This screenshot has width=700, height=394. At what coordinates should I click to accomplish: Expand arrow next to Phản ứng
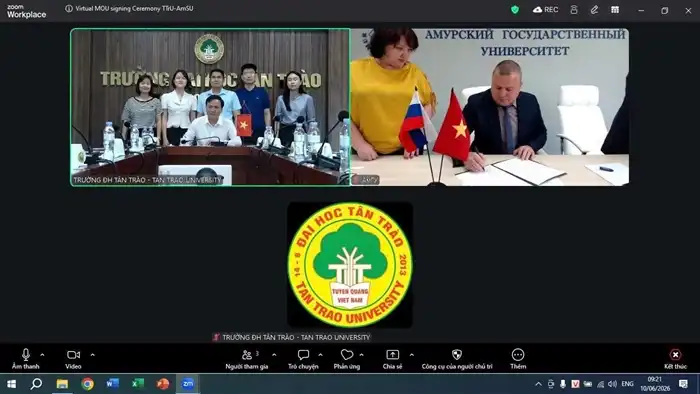(362, 355)
